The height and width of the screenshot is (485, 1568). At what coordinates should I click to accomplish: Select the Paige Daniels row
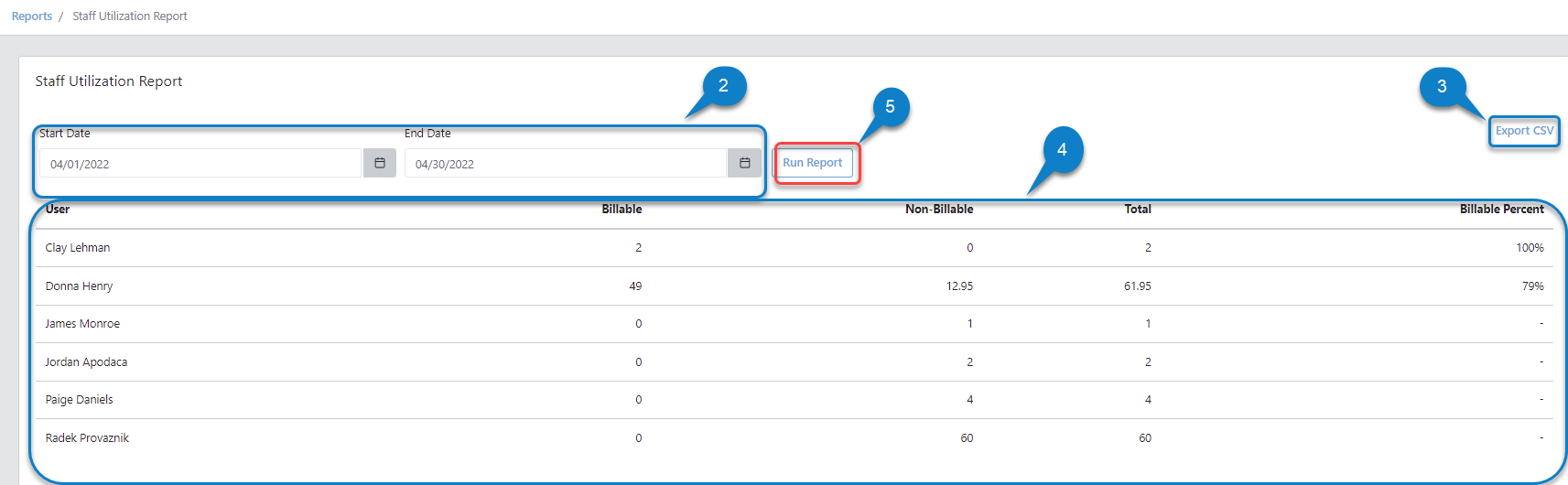coord(80,400)
